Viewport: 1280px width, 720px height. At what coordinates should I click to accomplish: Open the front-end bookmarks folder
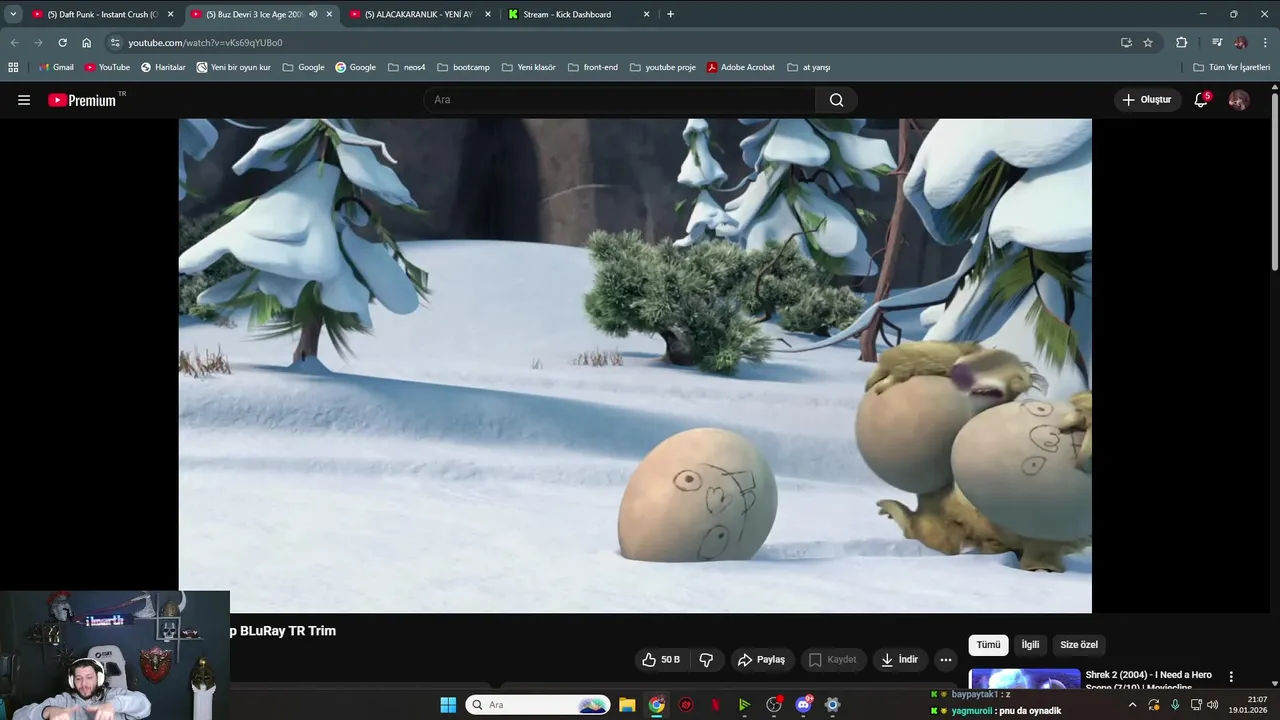593,67
